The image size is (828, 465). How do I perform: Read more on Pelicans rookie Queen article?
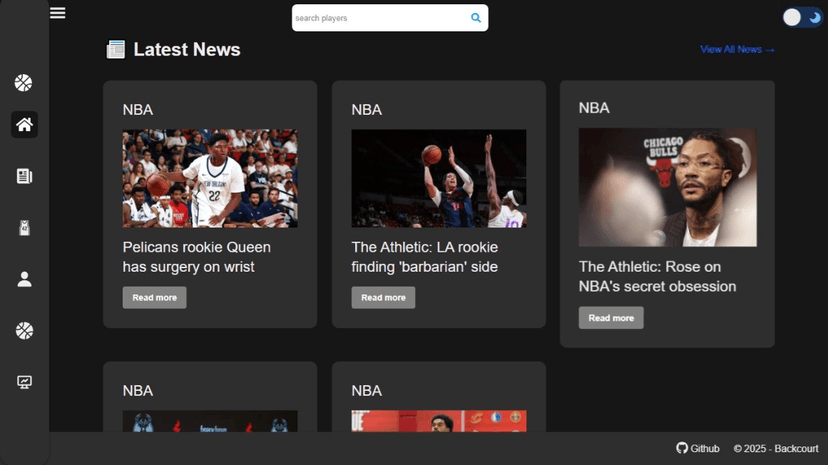click(x=154, y=298)
